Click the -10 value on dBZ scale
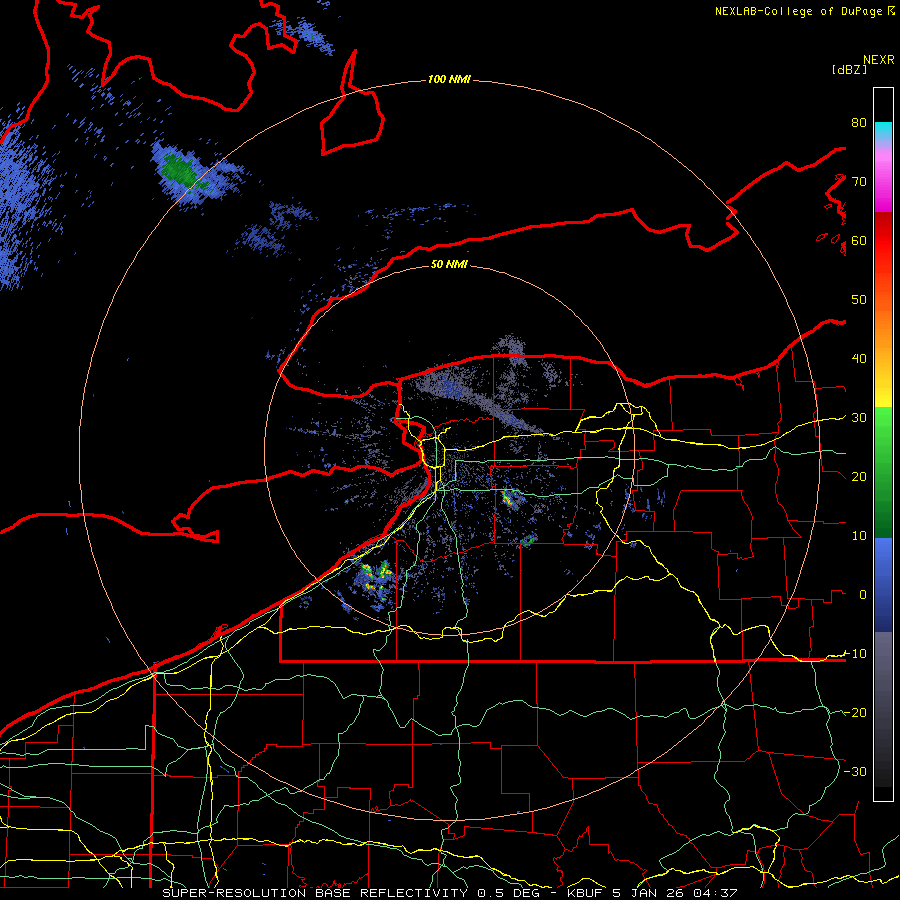900x900 pixels. click(855, 654)
